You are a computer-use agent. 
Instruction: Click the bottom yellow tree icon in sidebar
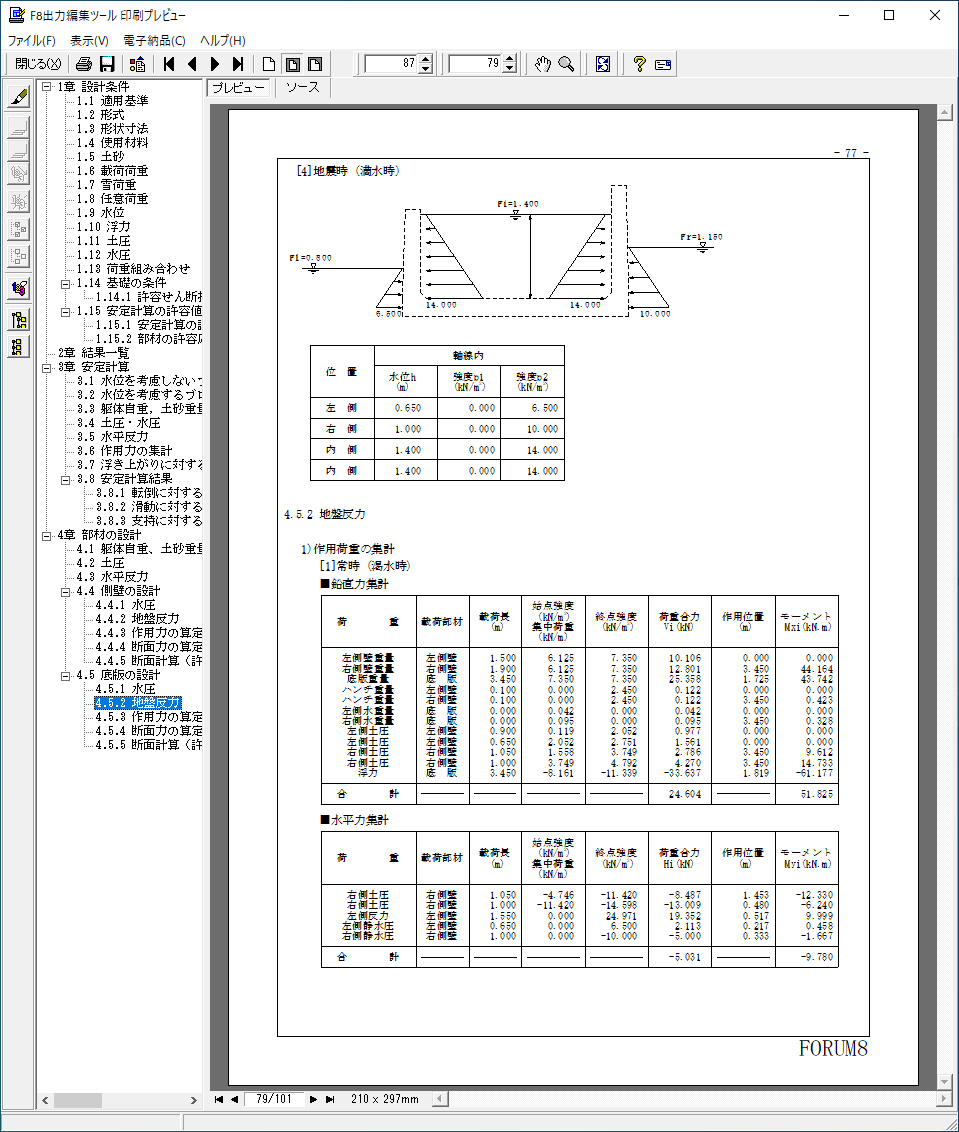point(19,347)
